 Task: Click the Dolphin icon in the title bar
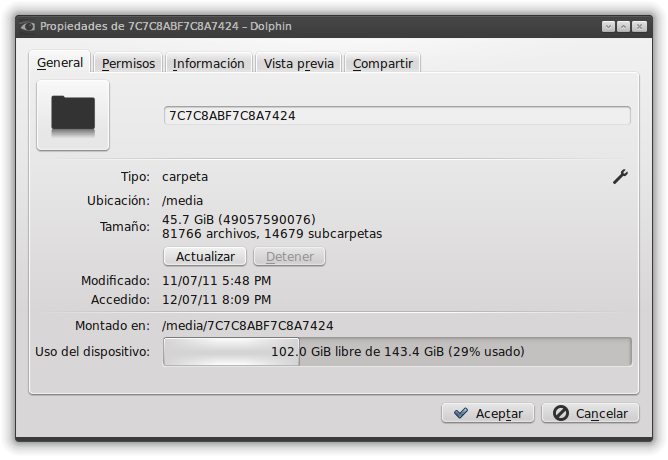coord(28,26)
